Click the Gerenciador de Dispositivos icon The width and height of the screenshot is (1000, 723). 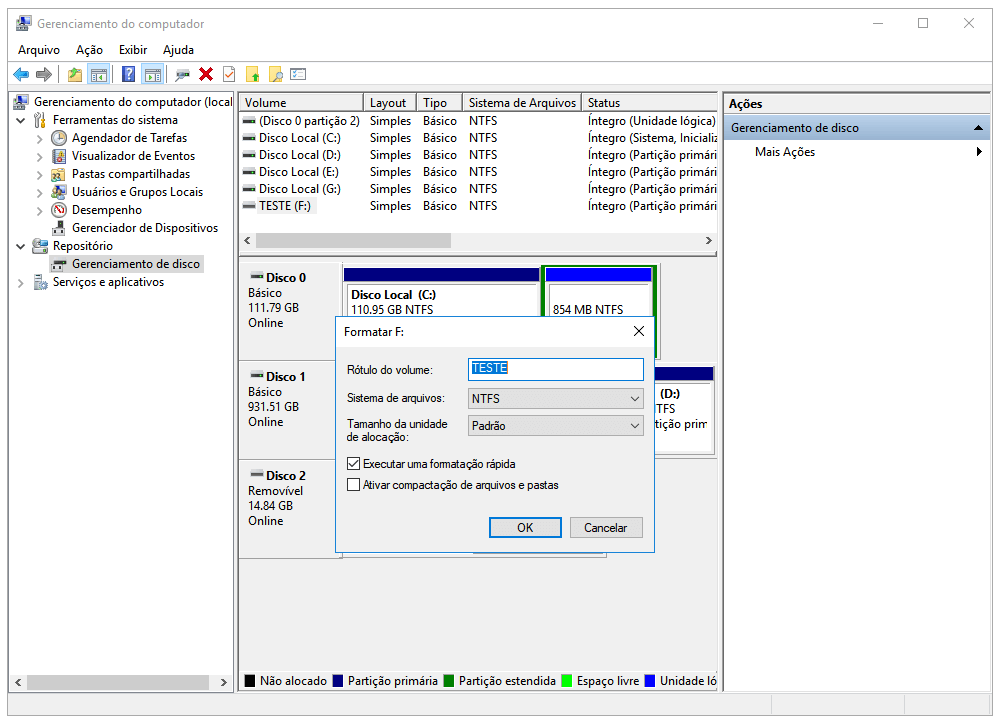[x=62, y=227]
